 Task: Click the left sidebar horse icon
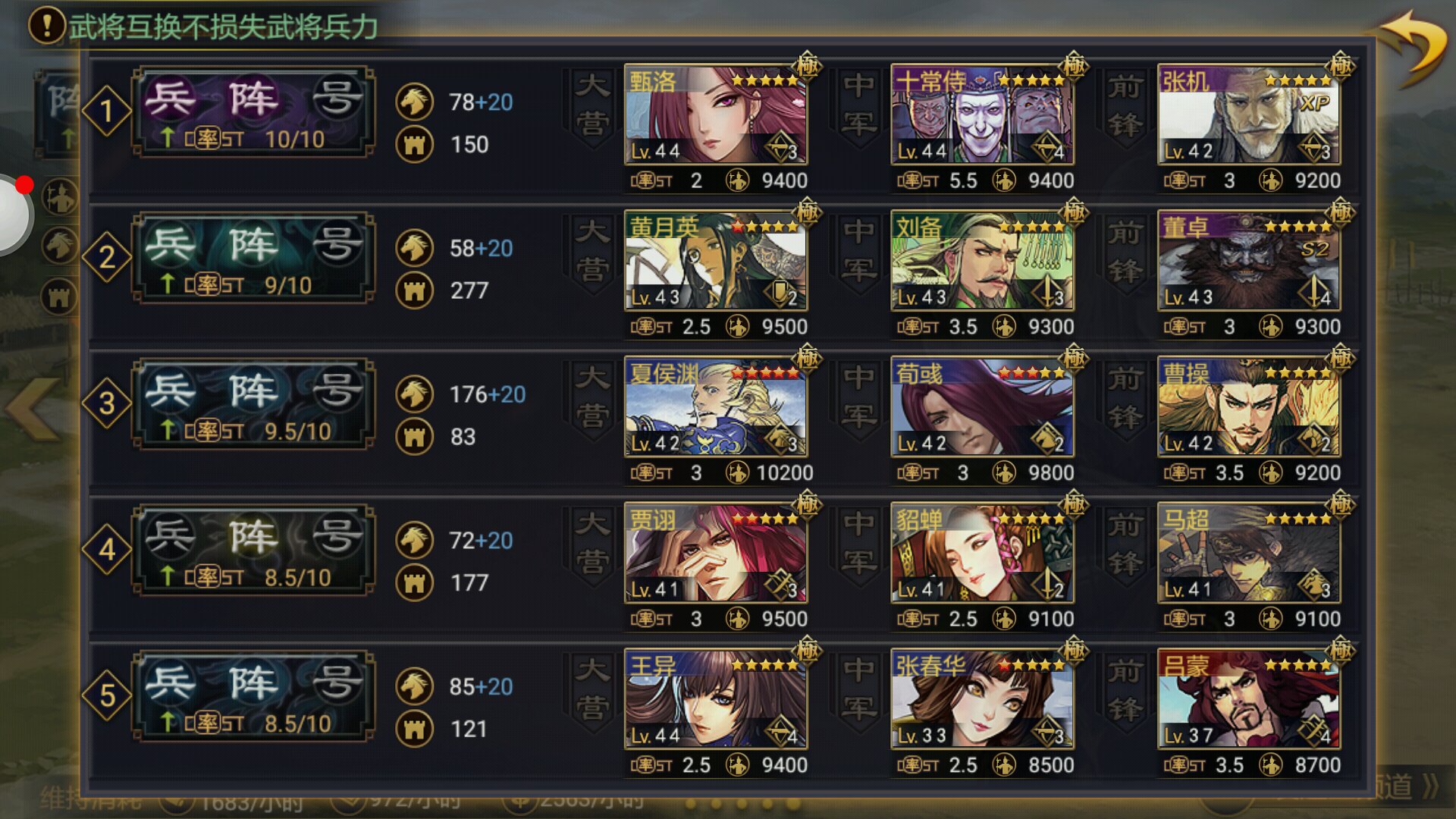click(60, 246)
